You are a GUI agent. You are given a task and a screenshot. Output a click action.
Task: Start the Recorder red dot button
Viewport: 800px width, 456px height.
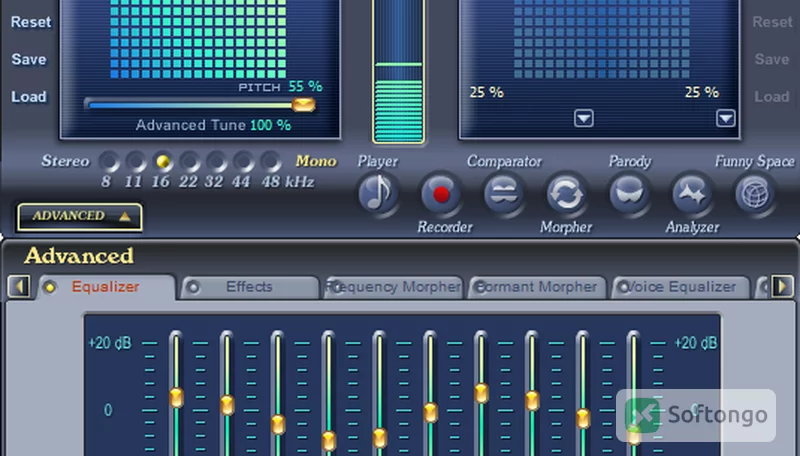point(441,194)
